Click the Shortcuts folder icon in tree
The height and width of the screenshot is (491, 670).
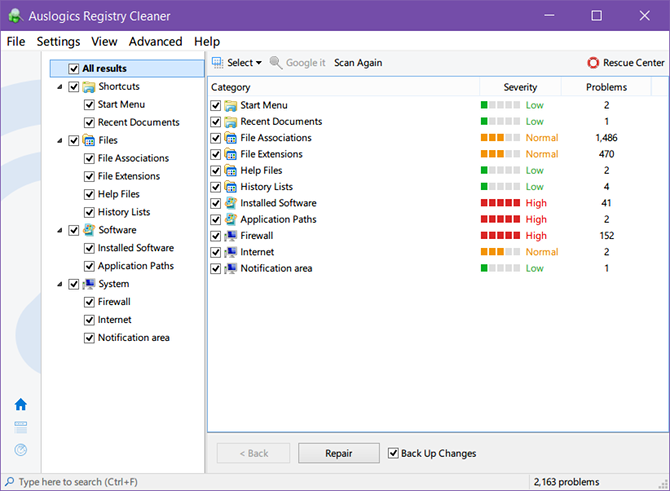click(89, 87)
